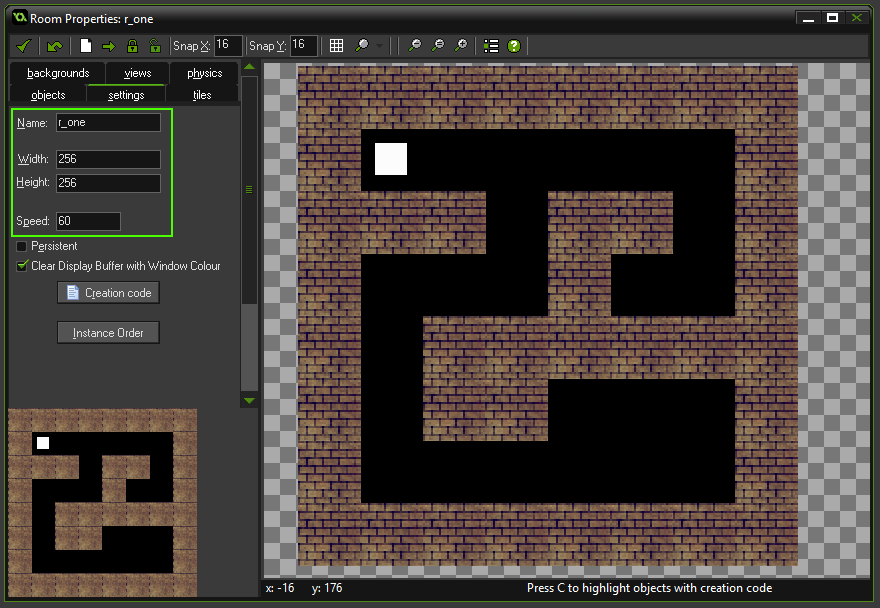Screen dimensions: 880x608
Task: Switch to the tiles tab
Action: pos(202,95)
